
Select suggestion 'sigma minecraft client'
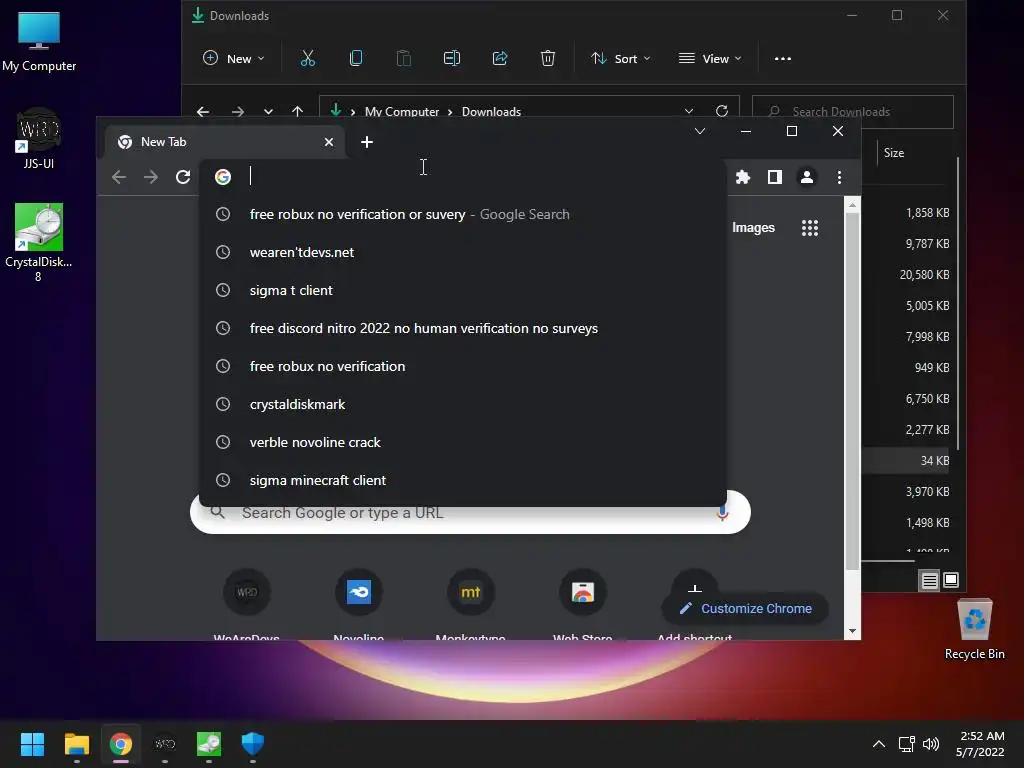[x=463, y=480]
